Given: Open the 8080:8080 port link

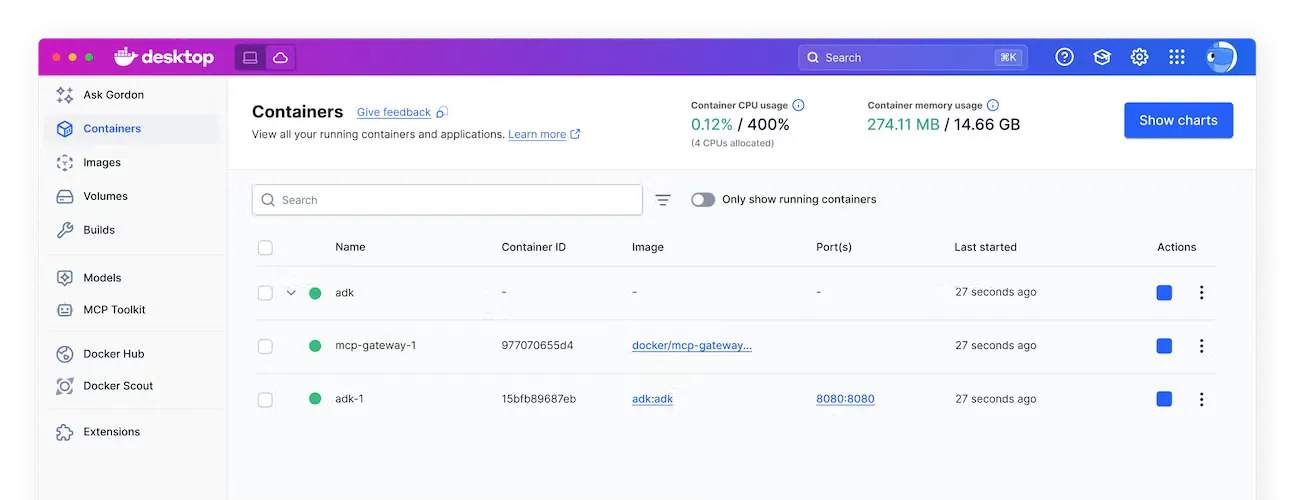Looking at the screenshot, I should (x=845, y=399).
